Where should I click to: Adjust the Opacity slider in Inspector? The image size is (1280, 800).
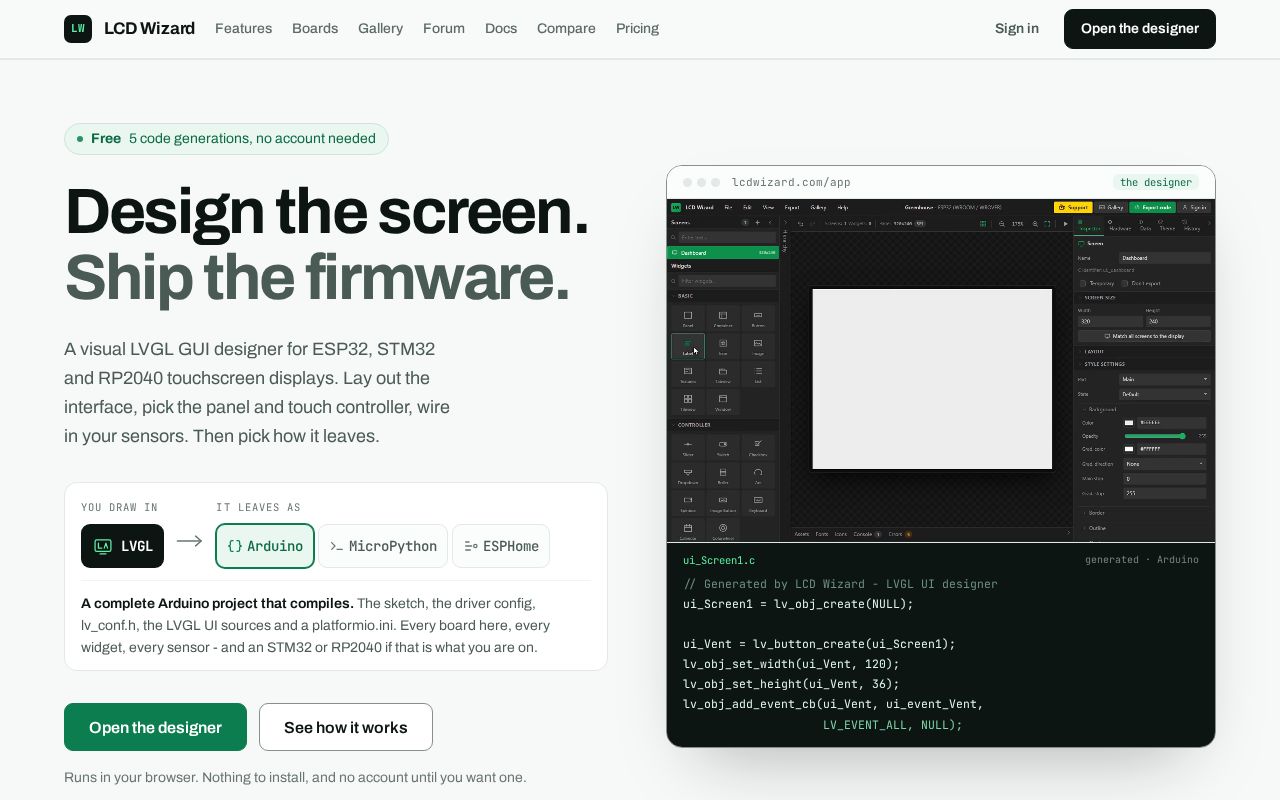coord(1155,436)
